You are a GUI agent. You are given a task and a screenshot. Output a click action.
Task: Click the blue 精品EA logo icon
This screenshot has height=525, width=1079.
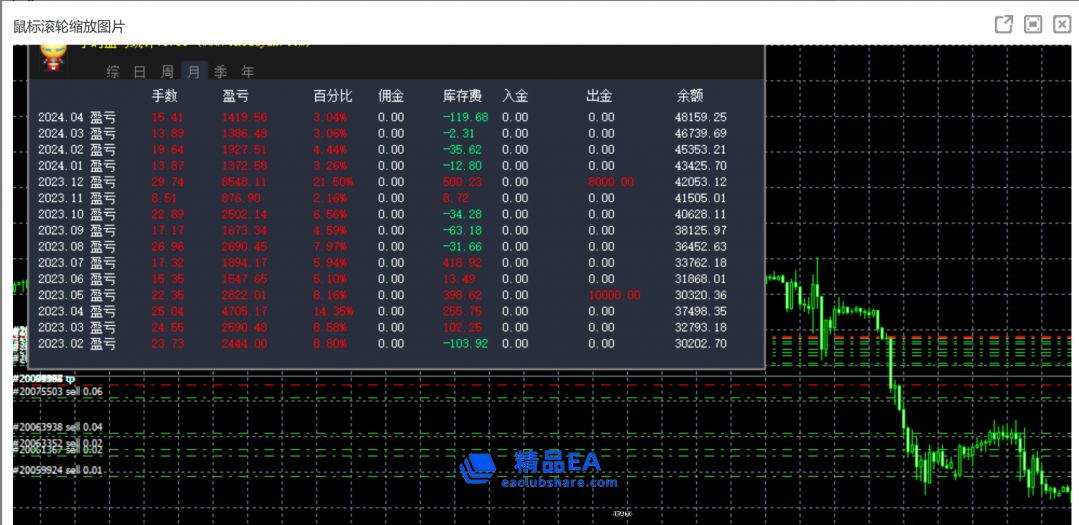(479, 468)
